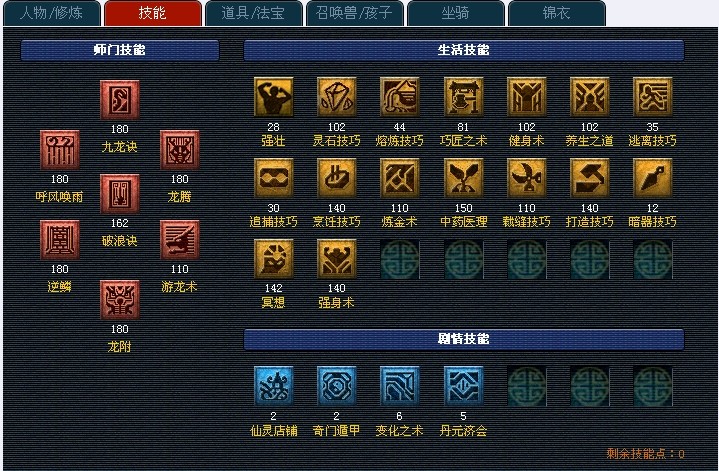719x471 pixels.
Task: Switch to the 坐骑 tab
Action: (x=455, y=13)
